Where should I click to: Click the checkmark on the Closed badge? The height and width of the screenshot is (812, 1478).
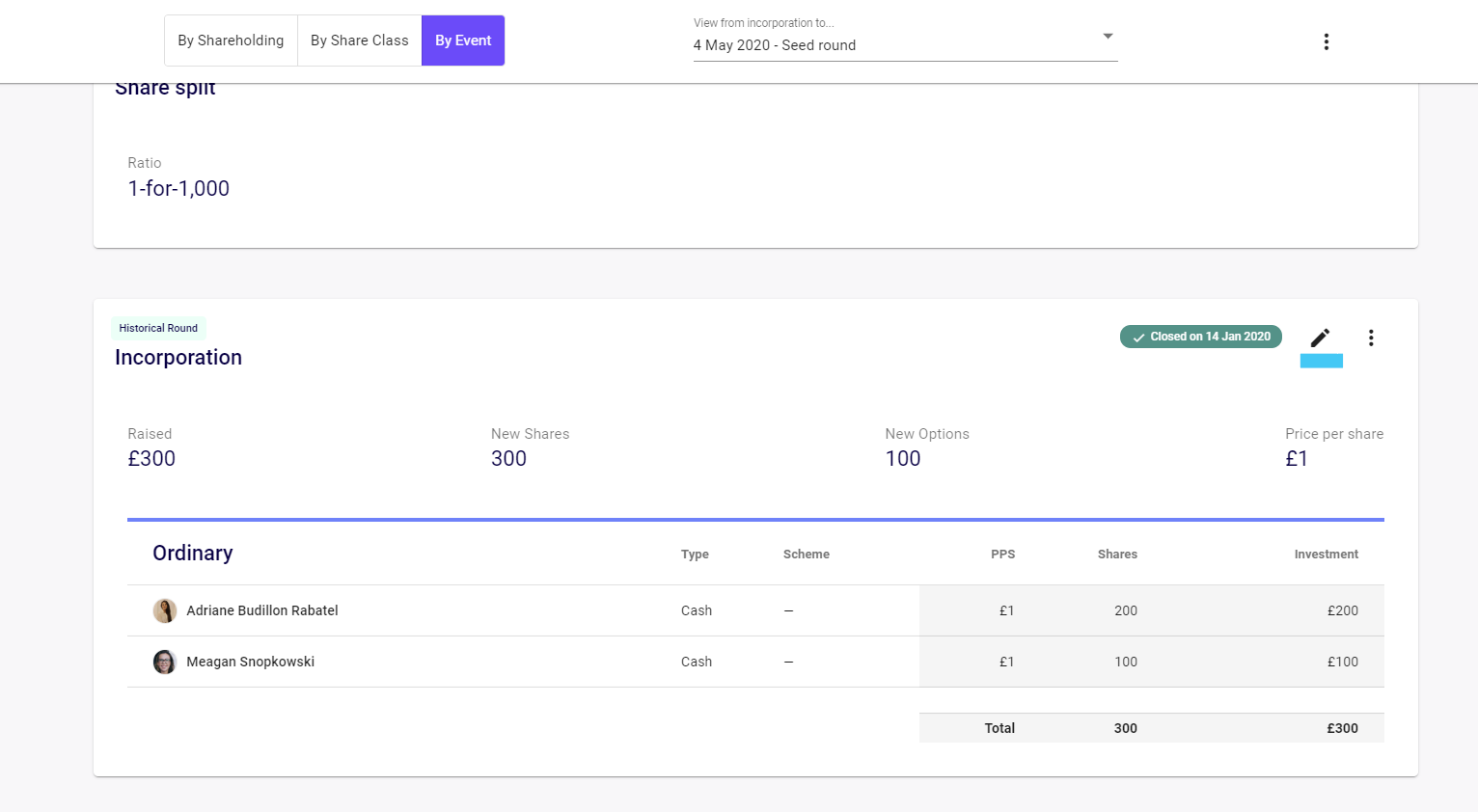(1138, 338)
